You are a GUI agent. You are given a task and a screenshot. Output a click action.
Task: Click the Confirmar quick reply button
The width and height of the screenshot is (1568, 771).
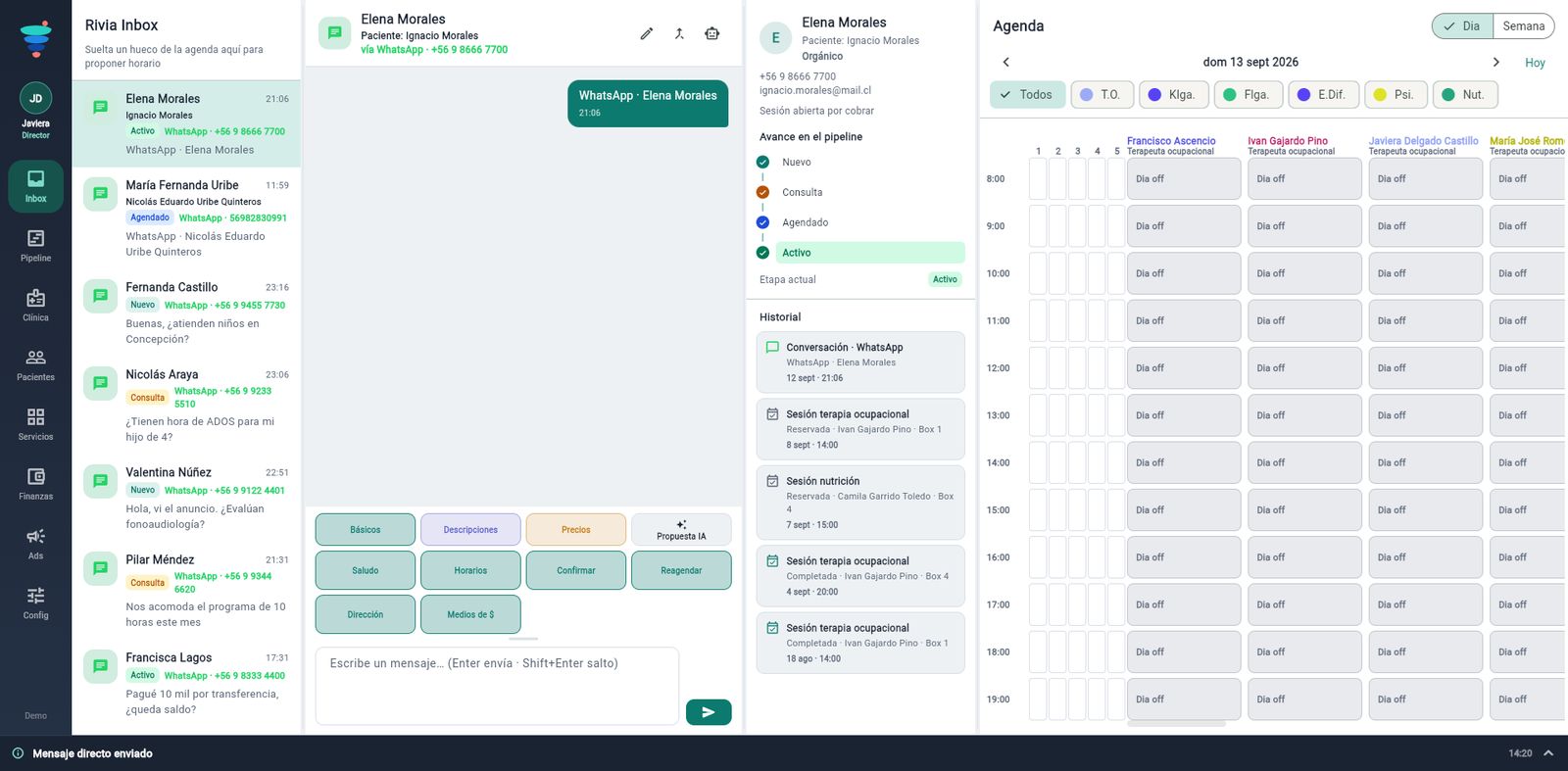point(576,570)
